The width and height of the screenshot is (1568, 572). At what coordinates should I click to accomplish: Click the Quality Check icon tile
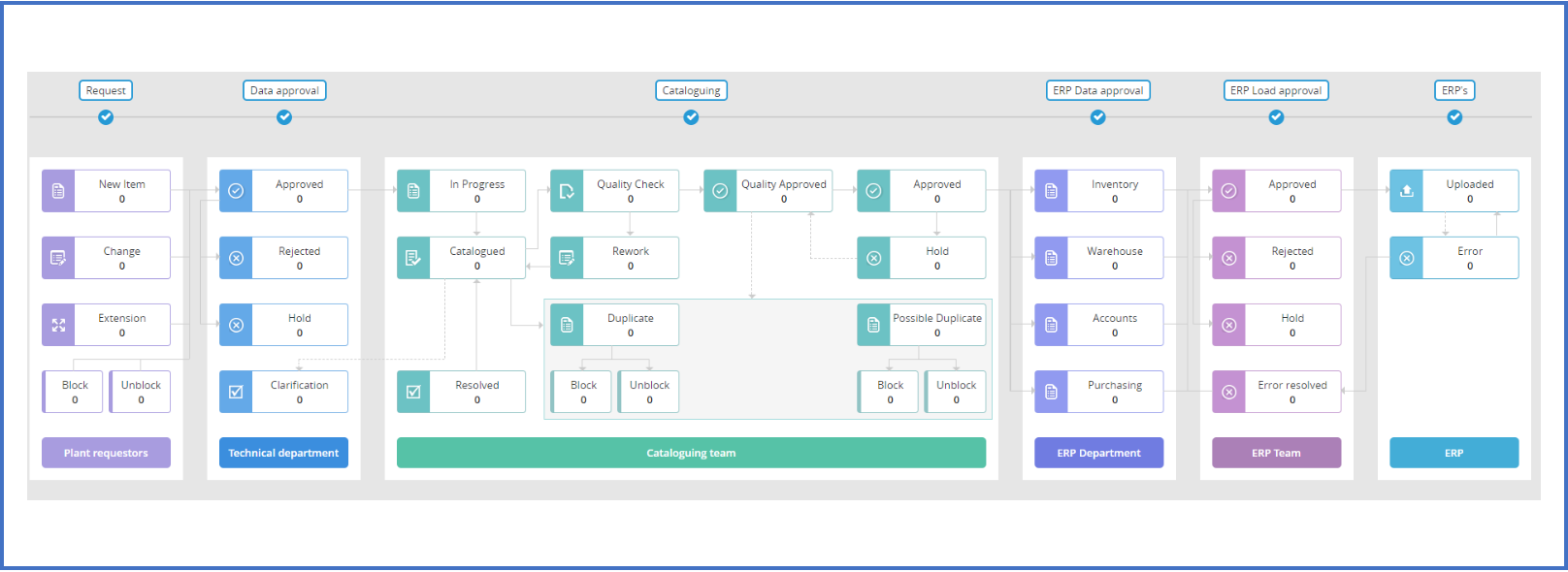pos(567,191)
